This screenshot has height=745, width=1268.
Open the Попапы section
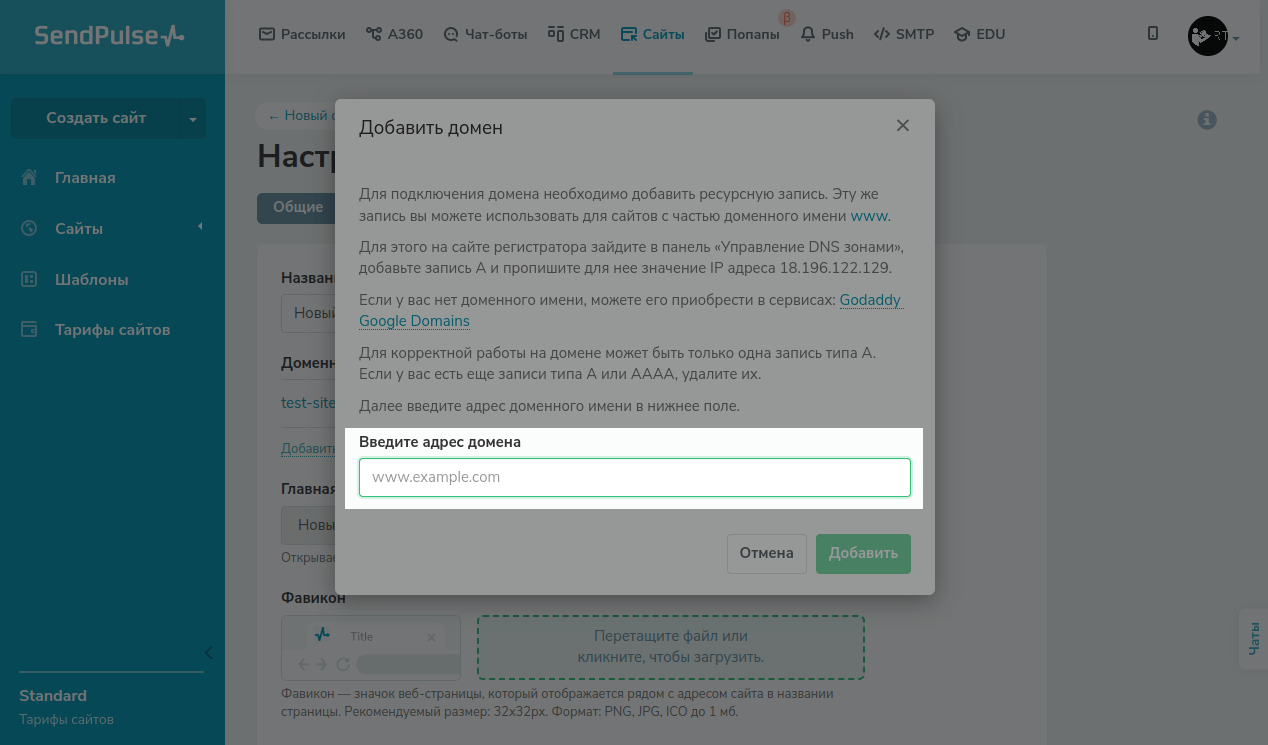742,34
